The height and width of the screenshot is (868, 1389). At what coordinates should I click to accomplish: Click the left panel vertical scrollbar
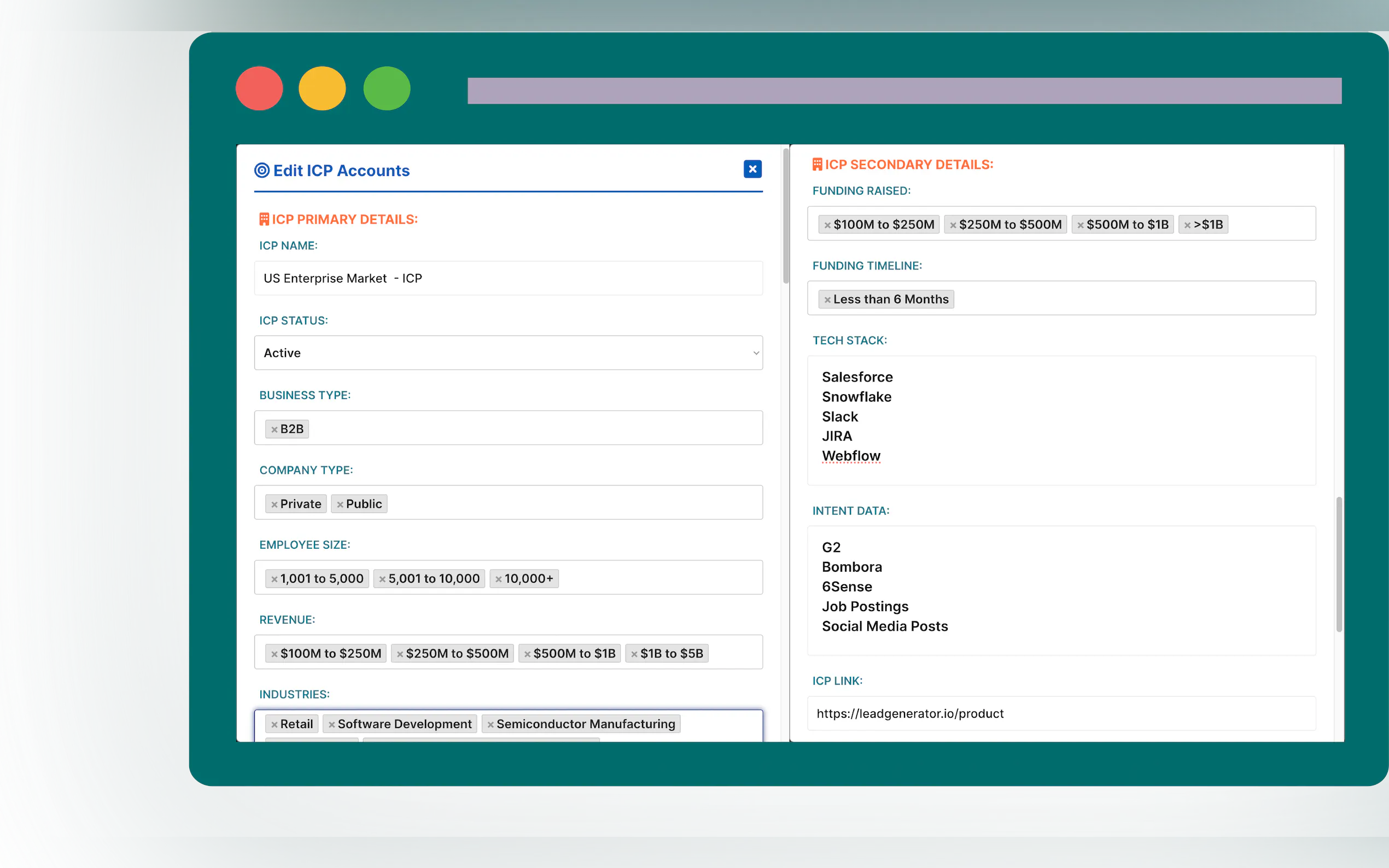tap(785, 215)
